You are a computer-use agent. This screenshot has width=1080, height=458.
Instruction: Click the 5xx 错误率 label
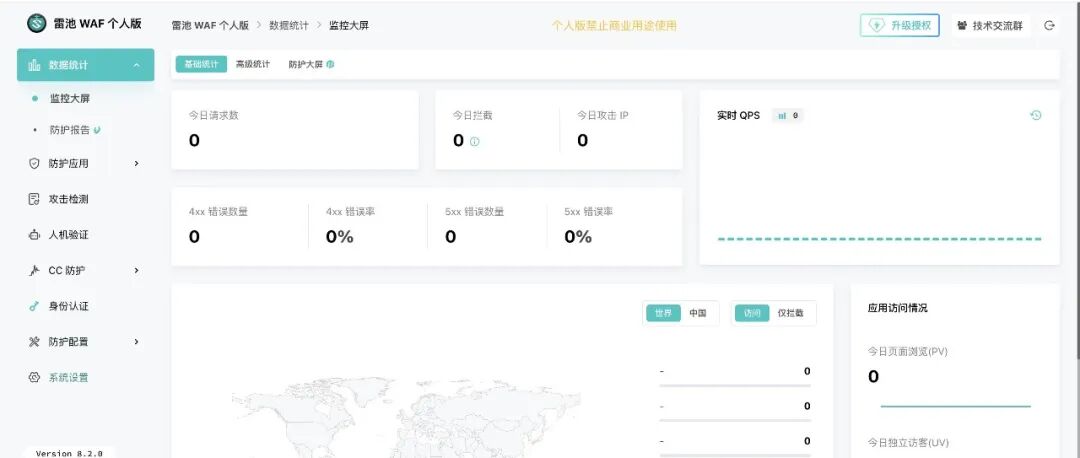[589, 212]
